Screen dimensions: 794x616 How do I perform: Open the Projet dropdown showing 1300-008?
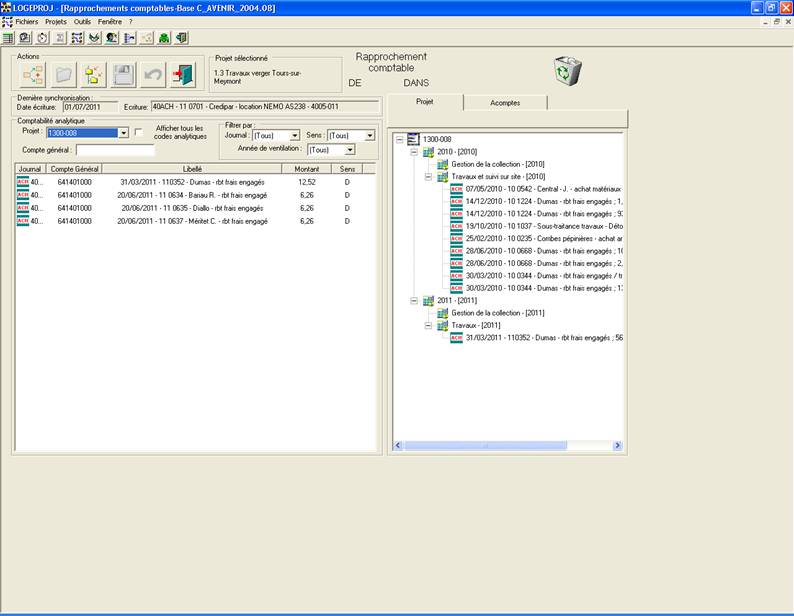click(123, 133)
